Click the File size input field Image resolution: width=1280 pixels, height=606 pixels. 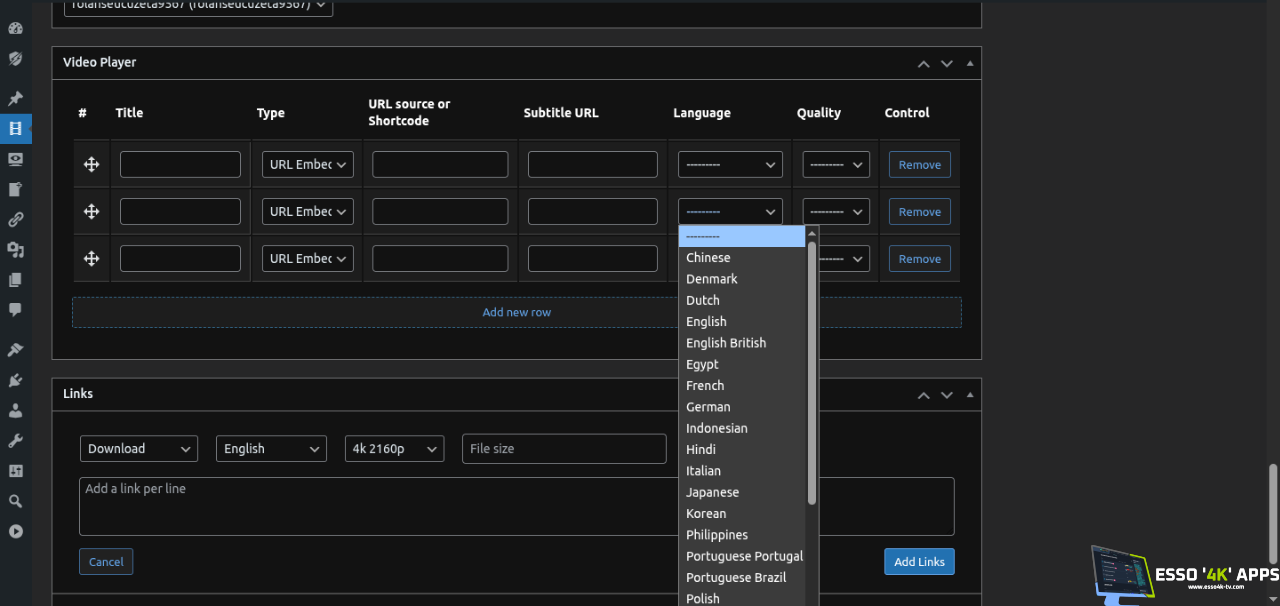tap(564, 449)
